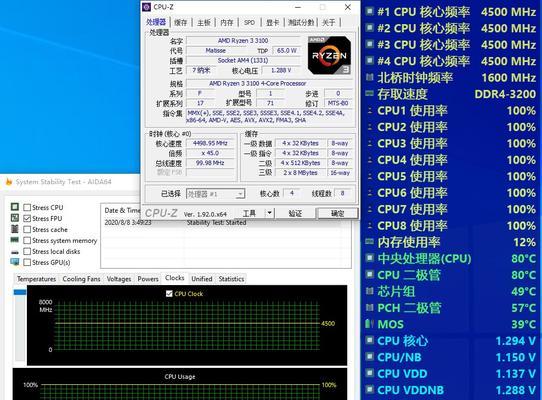
Task: Expand the 工具 dropdown arrow in CPU-Z
Action: pyautogui.click(x=270, y=213)
